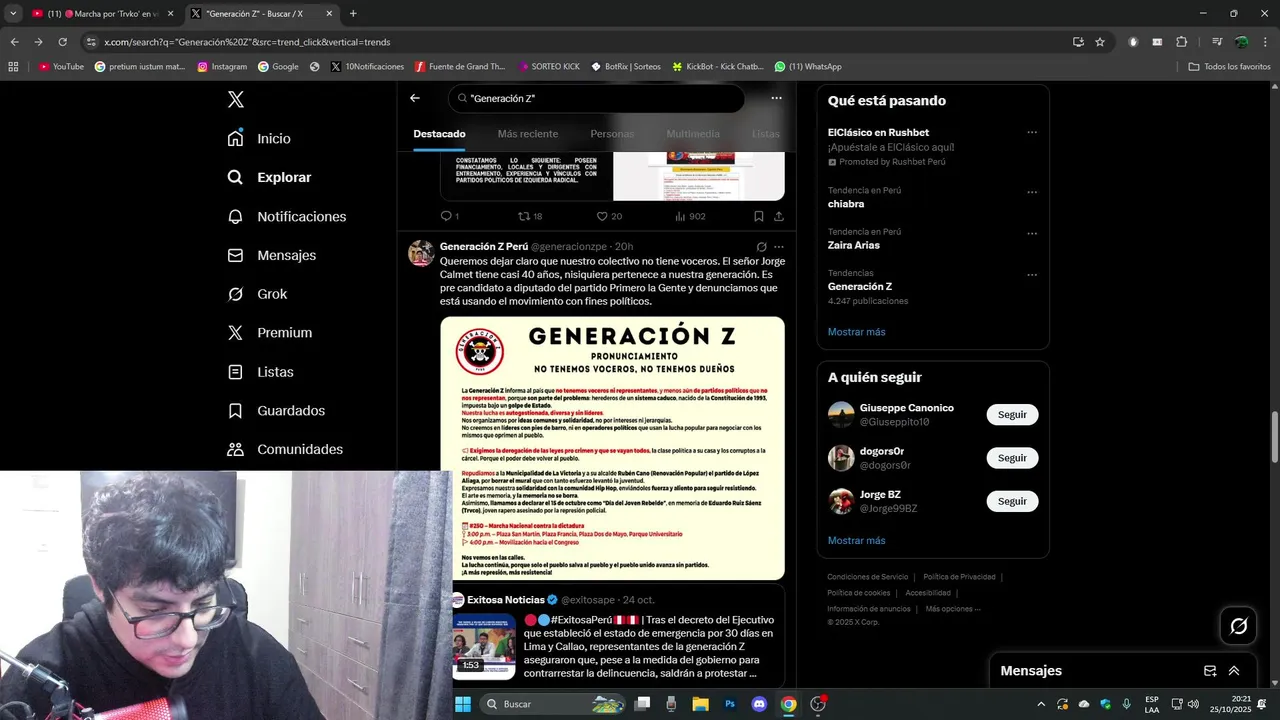Reload the page
This screenshot has width=1280, height=720.
[62, 42]
